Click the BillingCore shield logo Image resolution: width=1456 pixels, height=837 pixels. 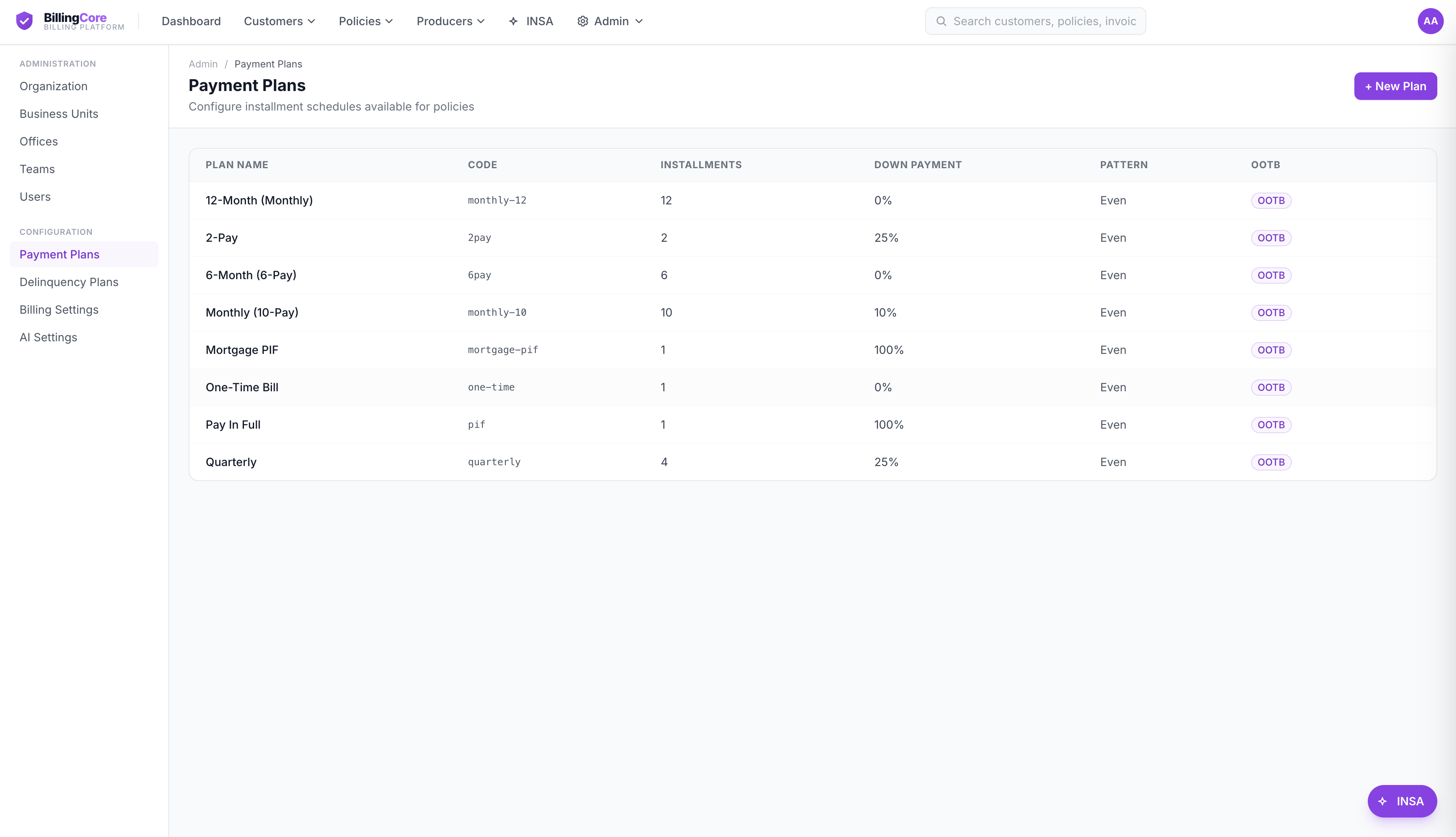click(24, 21)
